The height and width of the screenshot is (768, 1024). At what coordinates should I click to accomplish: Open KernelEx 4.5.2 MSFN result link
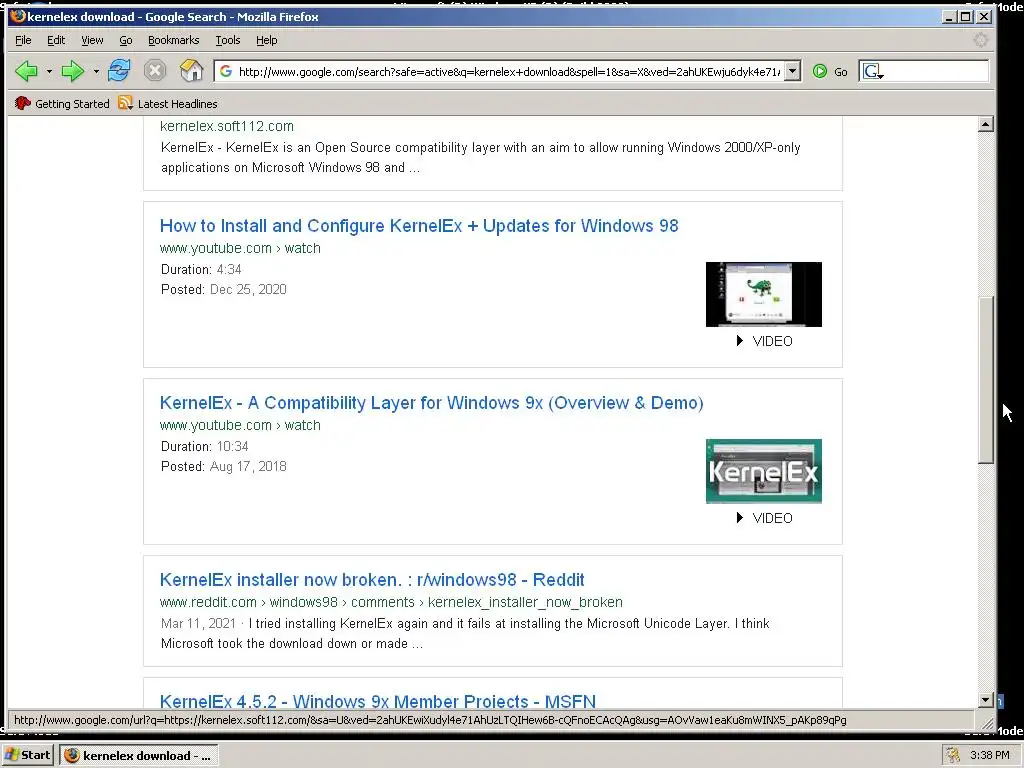[378, 701]
